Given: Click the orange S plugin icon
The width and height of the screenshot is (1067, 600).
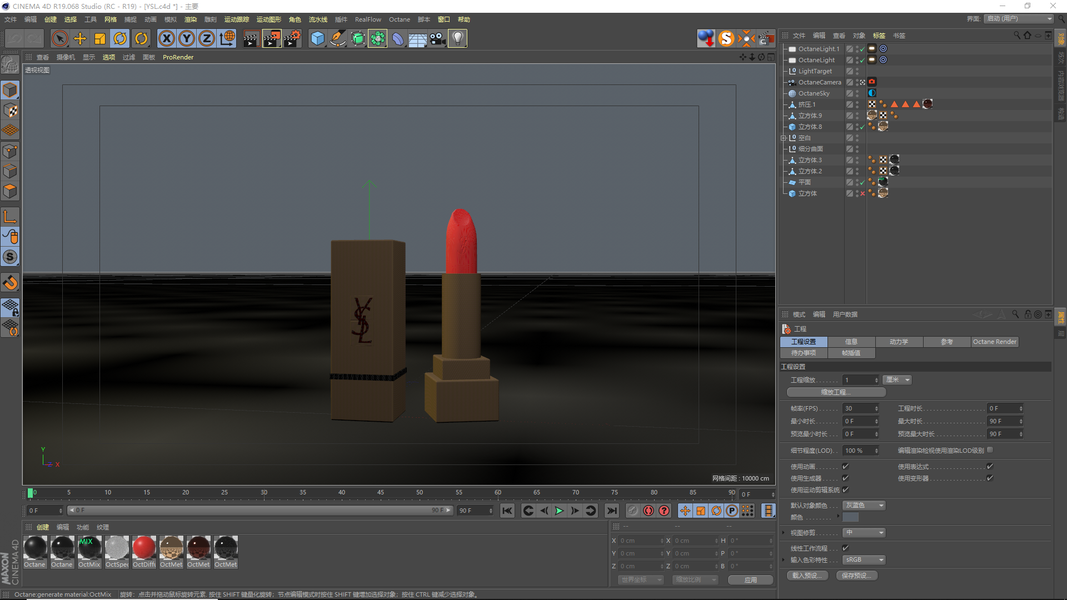Looking at the screenshot, I should point(726,39).
